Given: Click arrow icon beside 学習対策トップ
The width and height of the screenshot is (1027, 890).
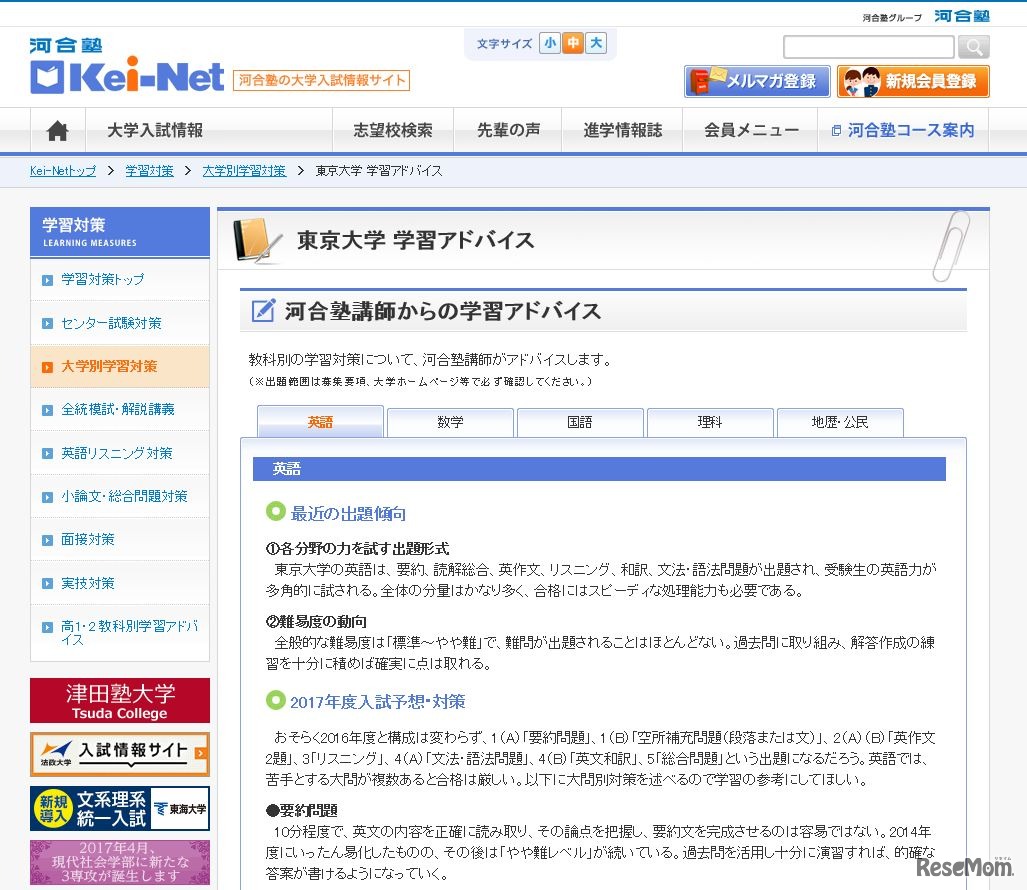Looking at the screenshot, I should pos(47,280).
